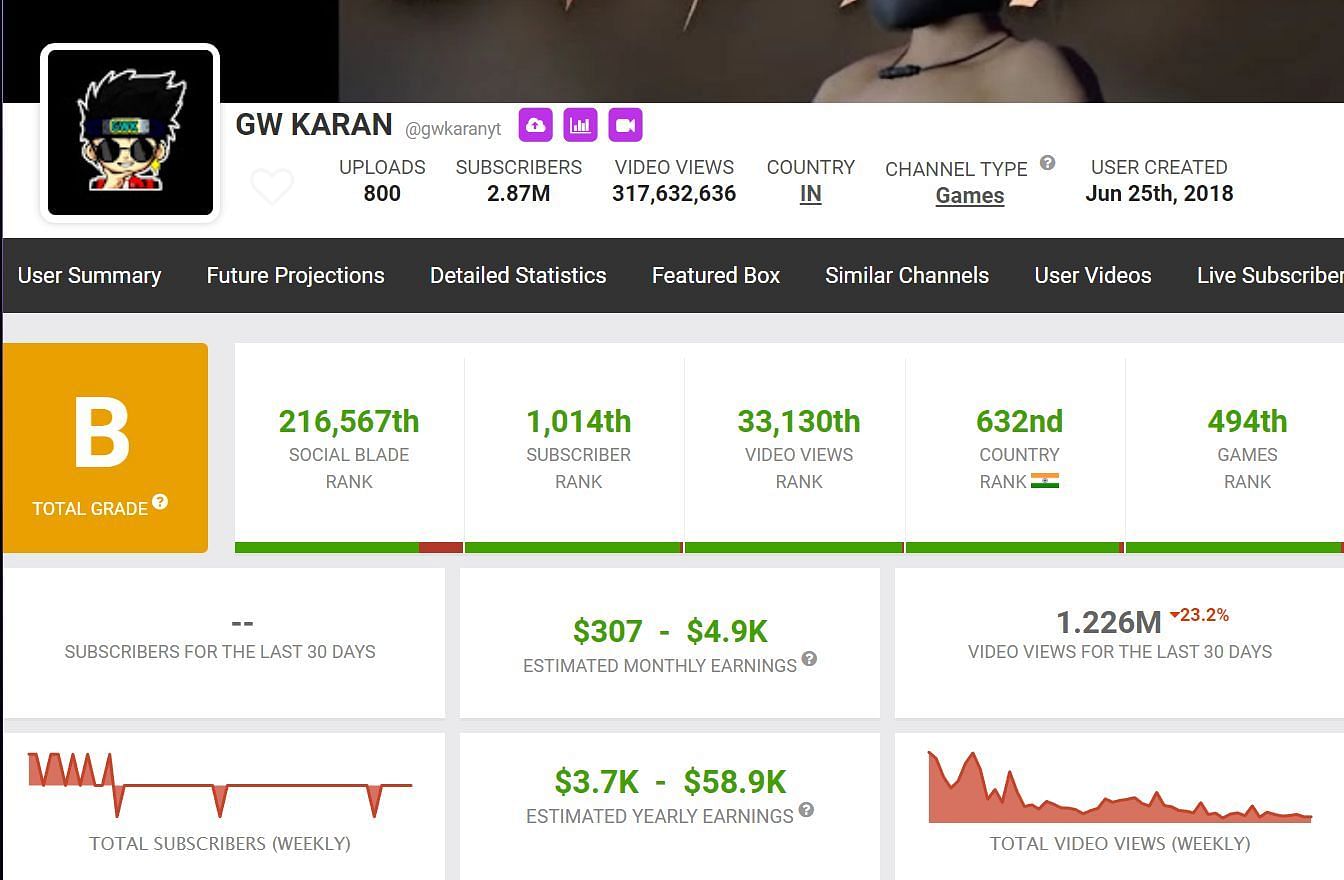Click progress bar under Subscriber Rank

pyautogui.click(x=574, y=547)
